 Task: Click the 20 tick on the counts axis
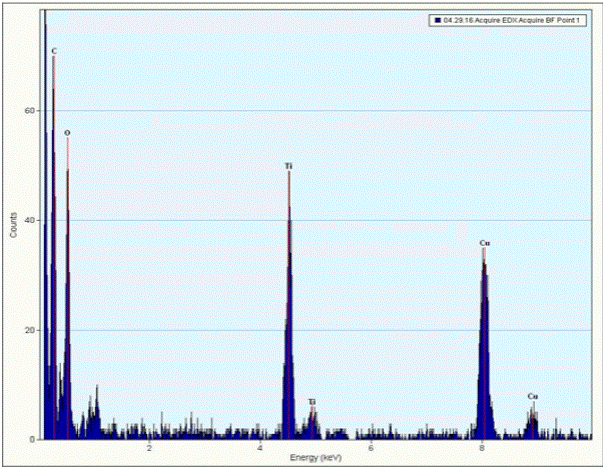pyautogui.click(x=30, y=330)
